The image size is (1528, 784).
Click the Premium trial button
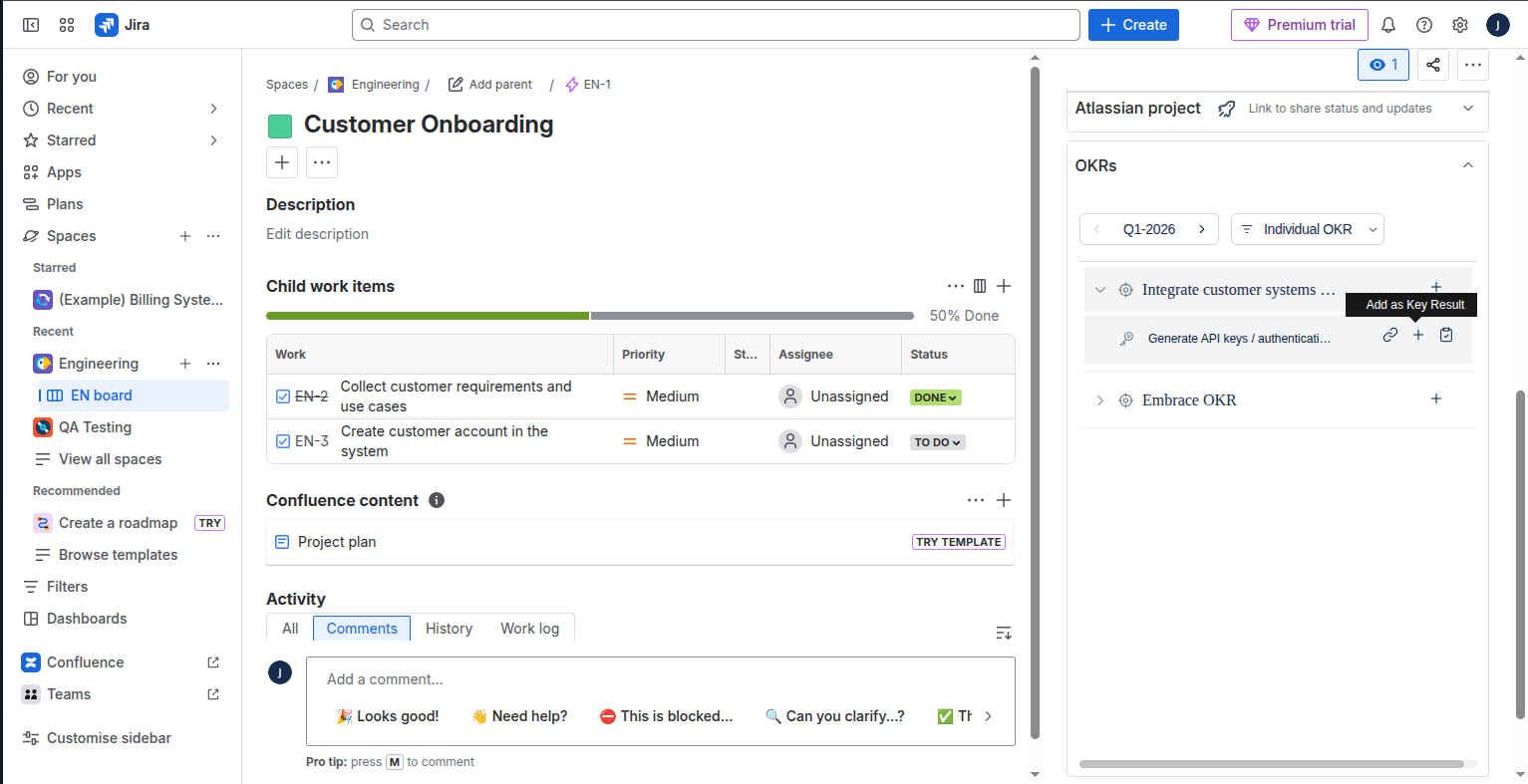pos(1300,25)
